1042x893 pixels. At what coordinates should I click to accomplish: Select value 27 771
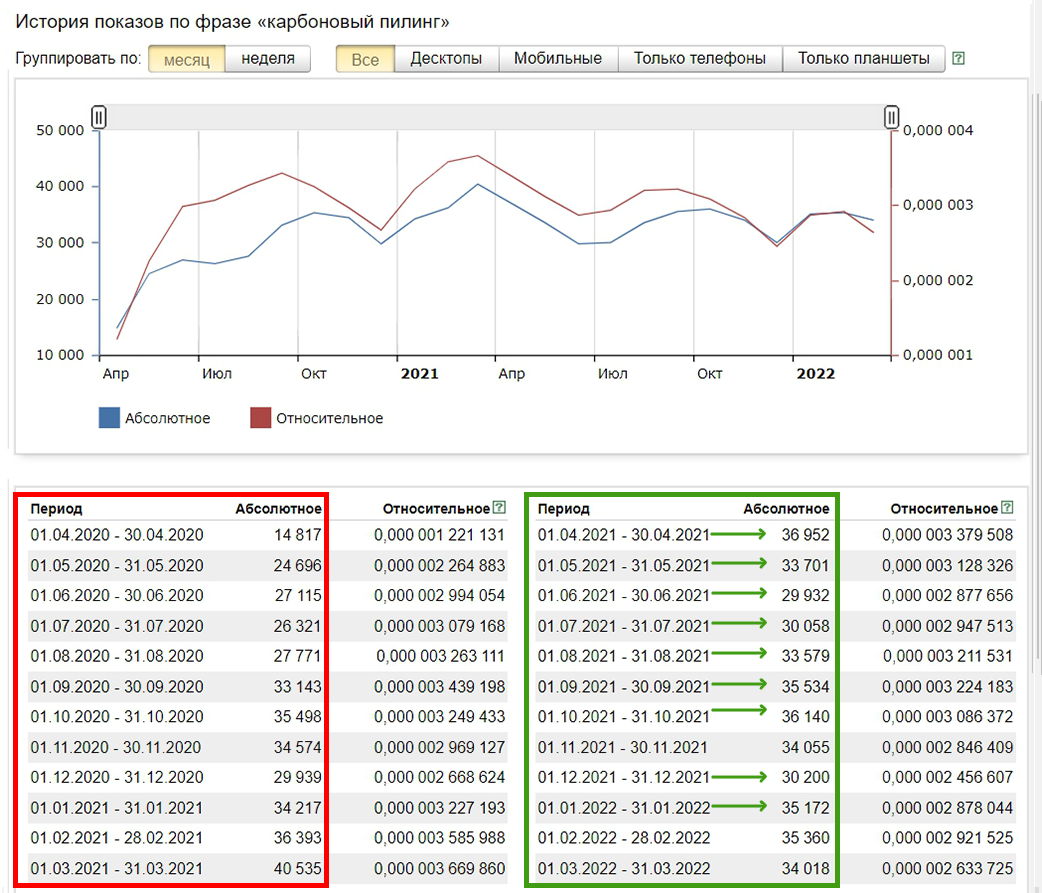point(297,656)
